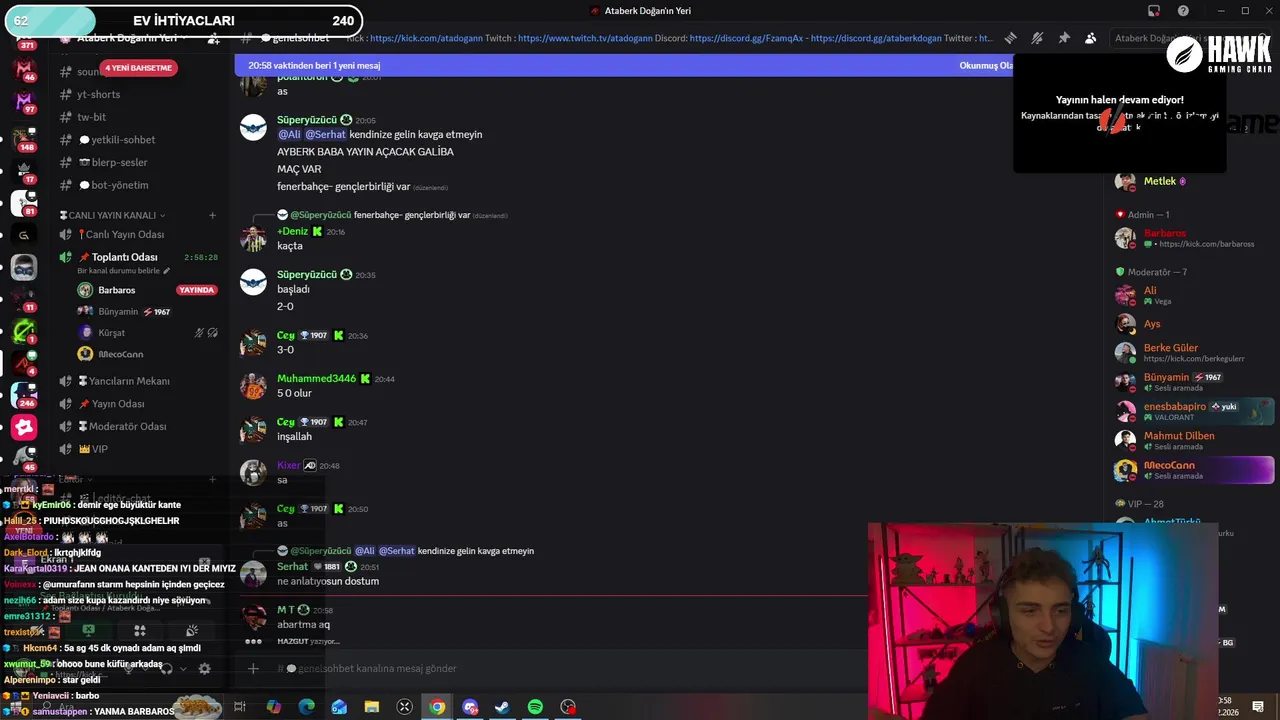The image size is (1280, 720).
Task: Open the green server icon with badge 1
Action: coord(24,331)
